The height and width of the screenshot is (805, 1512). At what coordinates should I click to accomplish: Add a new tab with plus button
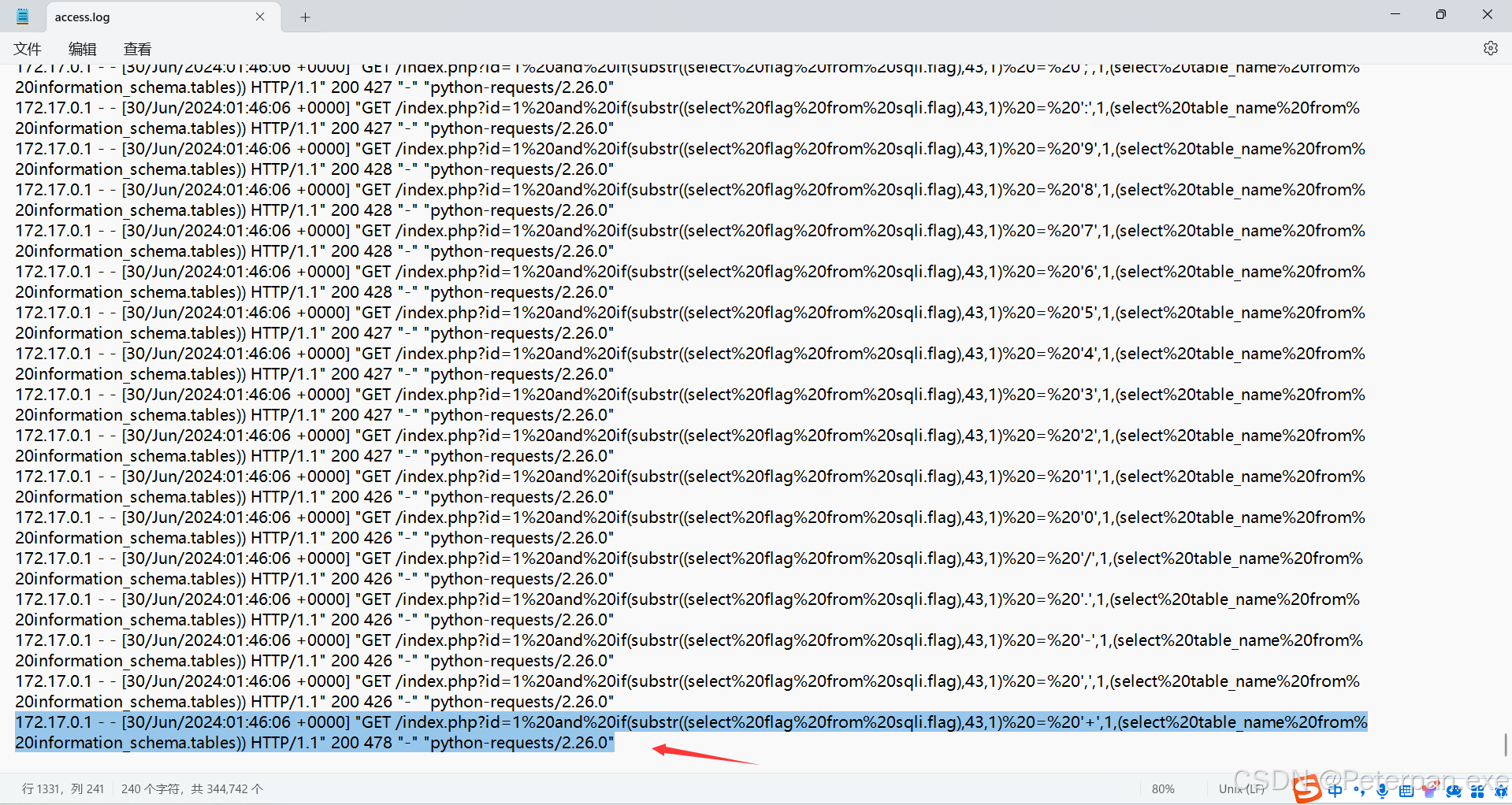tap(306, 17)
